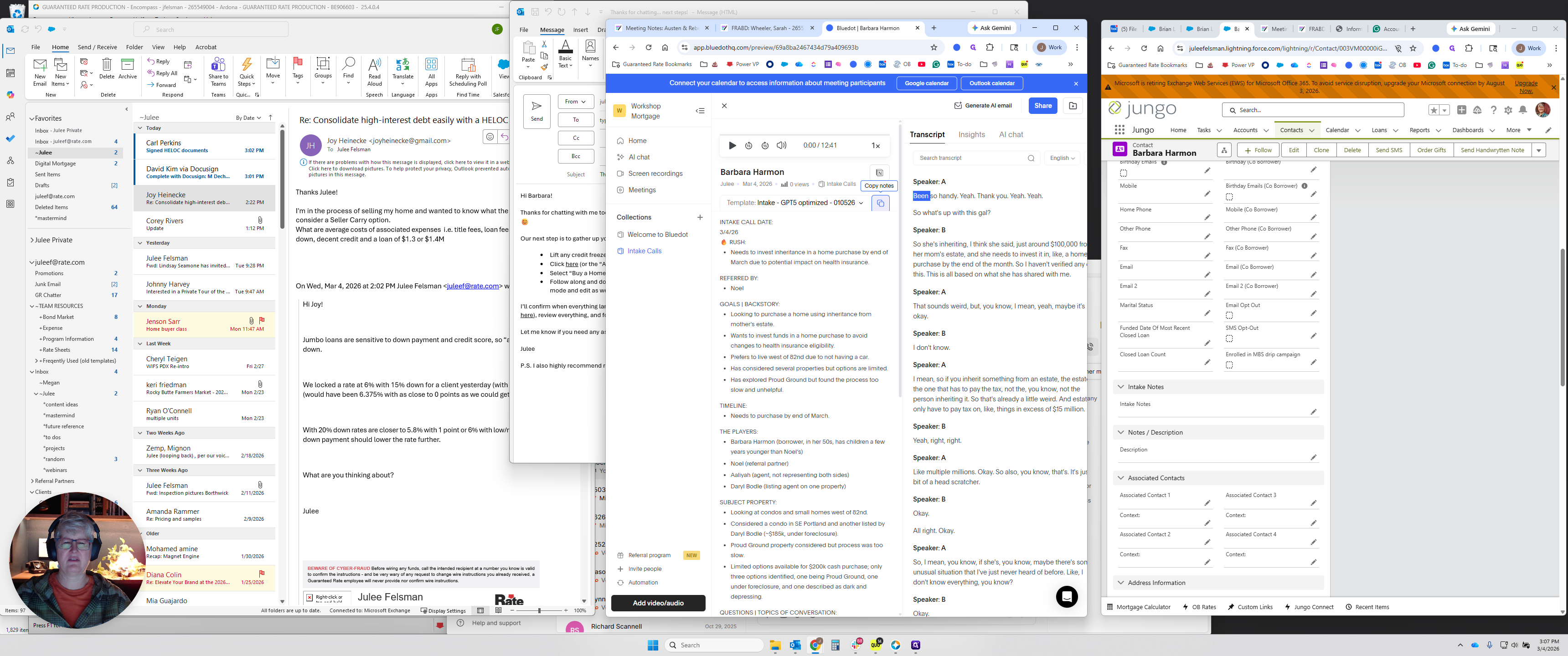Click Generate AI email button
This screenshot has height=656, width=1568.
[x=982, y=106]
